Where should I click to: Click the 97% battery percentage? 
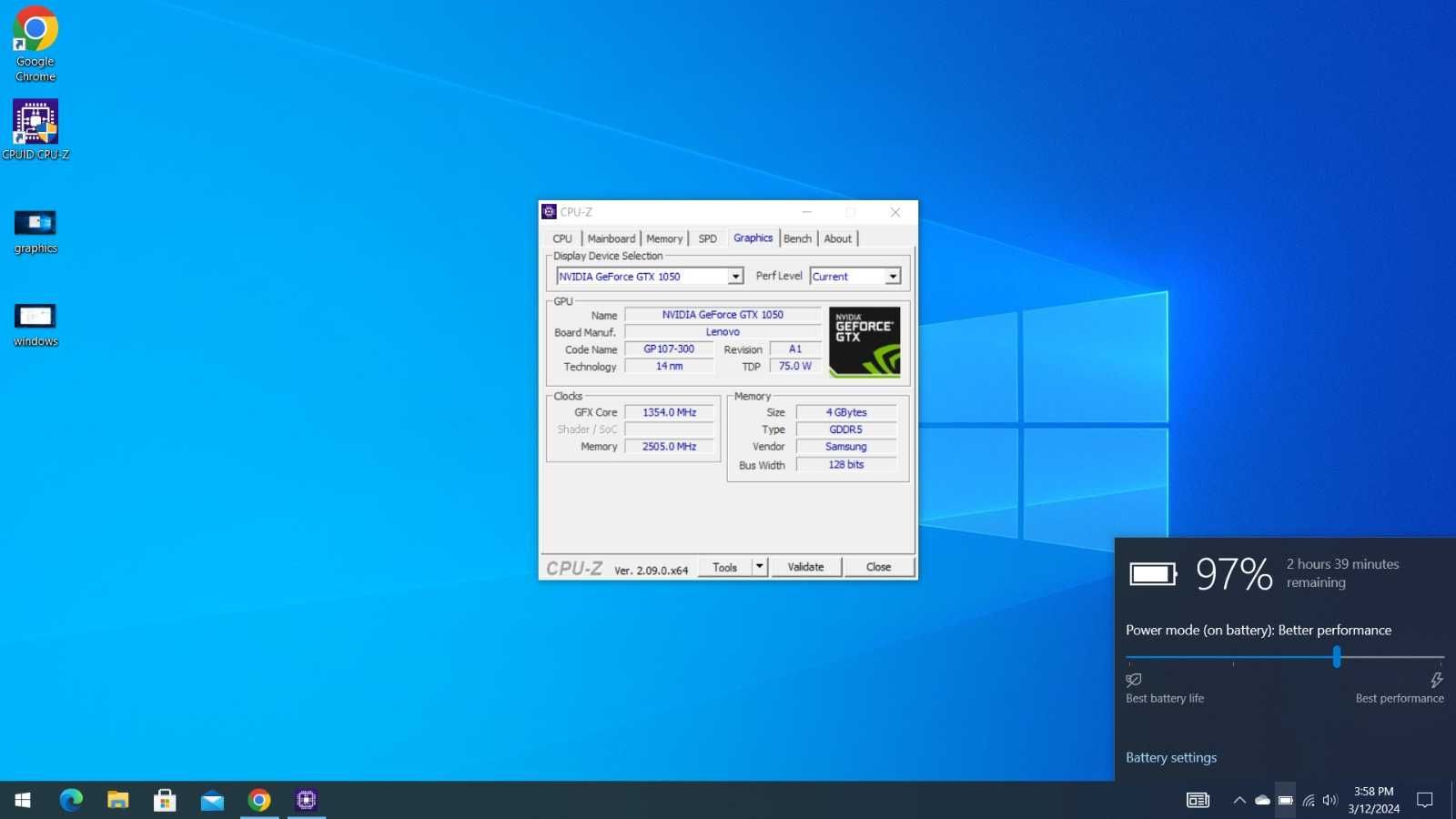pos(1234,574)
